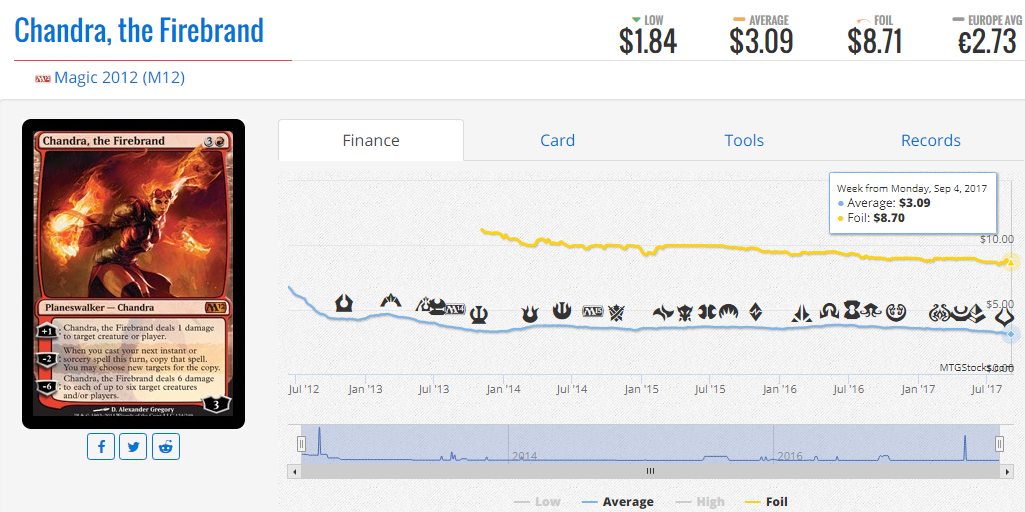Viewport: 1025px width, 512px height.
Task: Click the 2014 label in range navigator
Action: (x=524, y=456)
